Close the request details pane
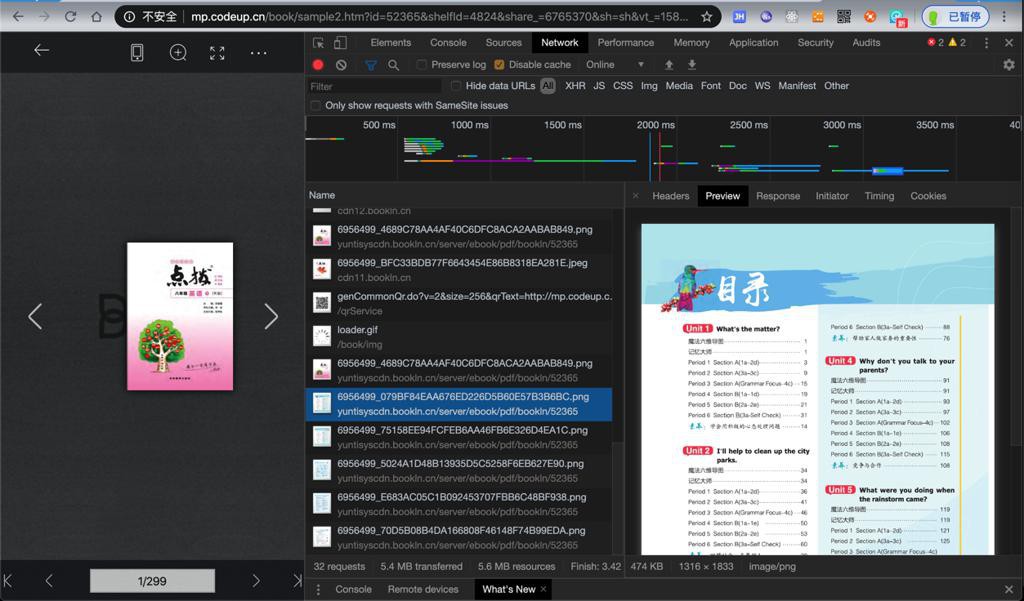Screen dimensions: 1024x601 click(635, 196)
